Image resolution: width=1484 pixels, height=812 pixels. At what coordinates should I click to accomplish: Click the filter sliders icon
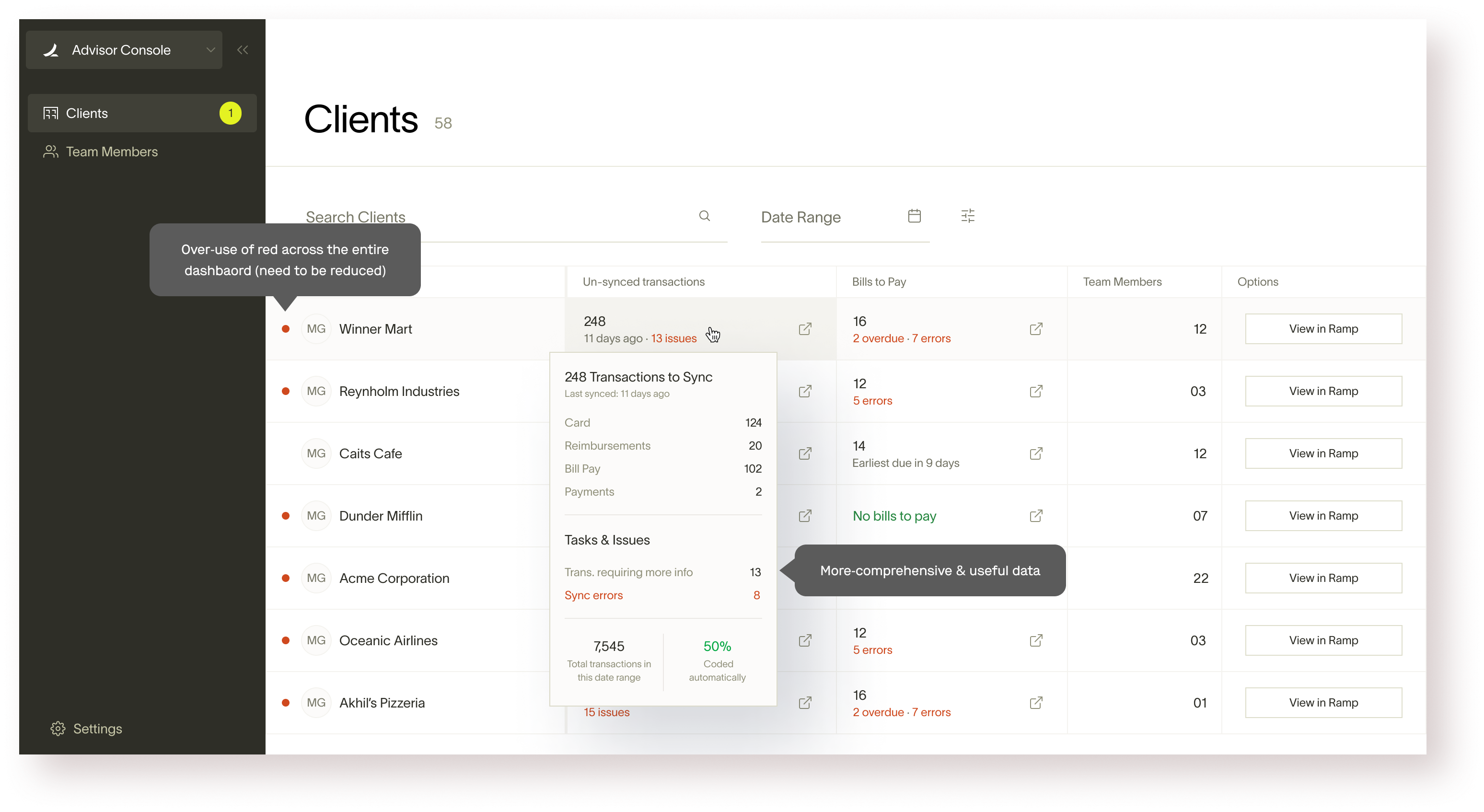pyautogui.click(x=968, y=216)
